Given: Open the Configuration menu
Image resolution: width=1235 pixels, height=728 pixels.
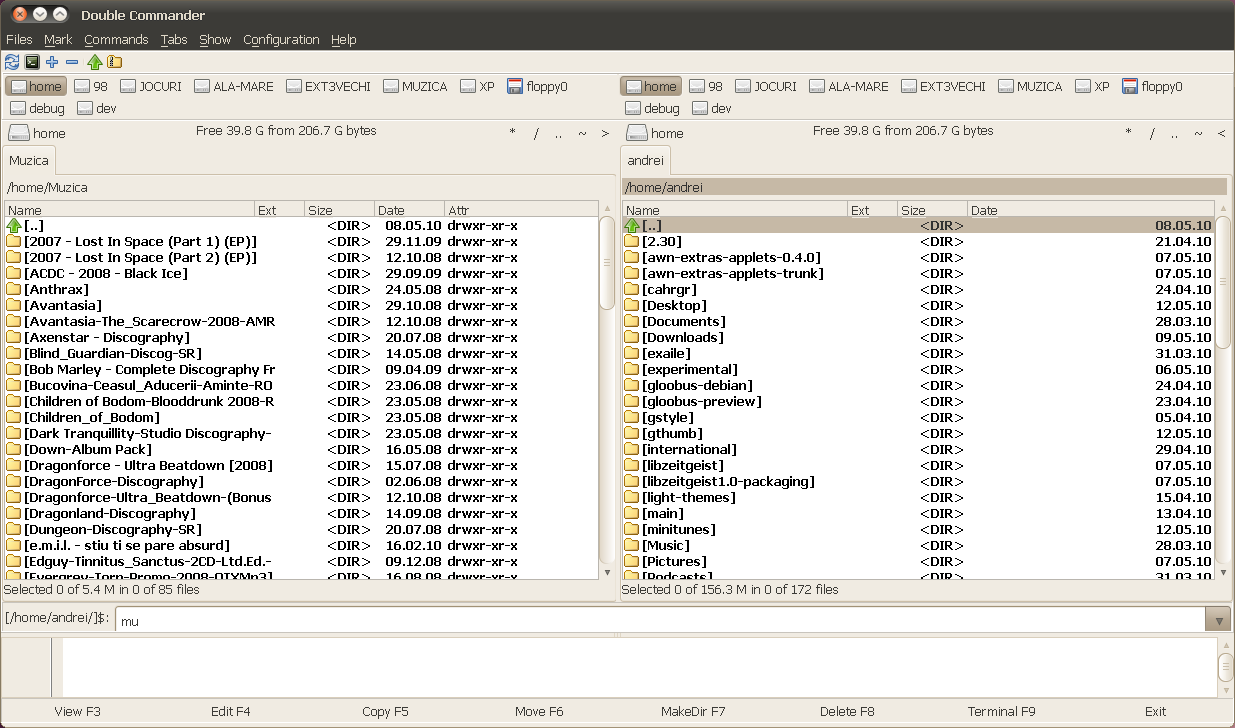Looking at the screenshot, I should (281, 39).
